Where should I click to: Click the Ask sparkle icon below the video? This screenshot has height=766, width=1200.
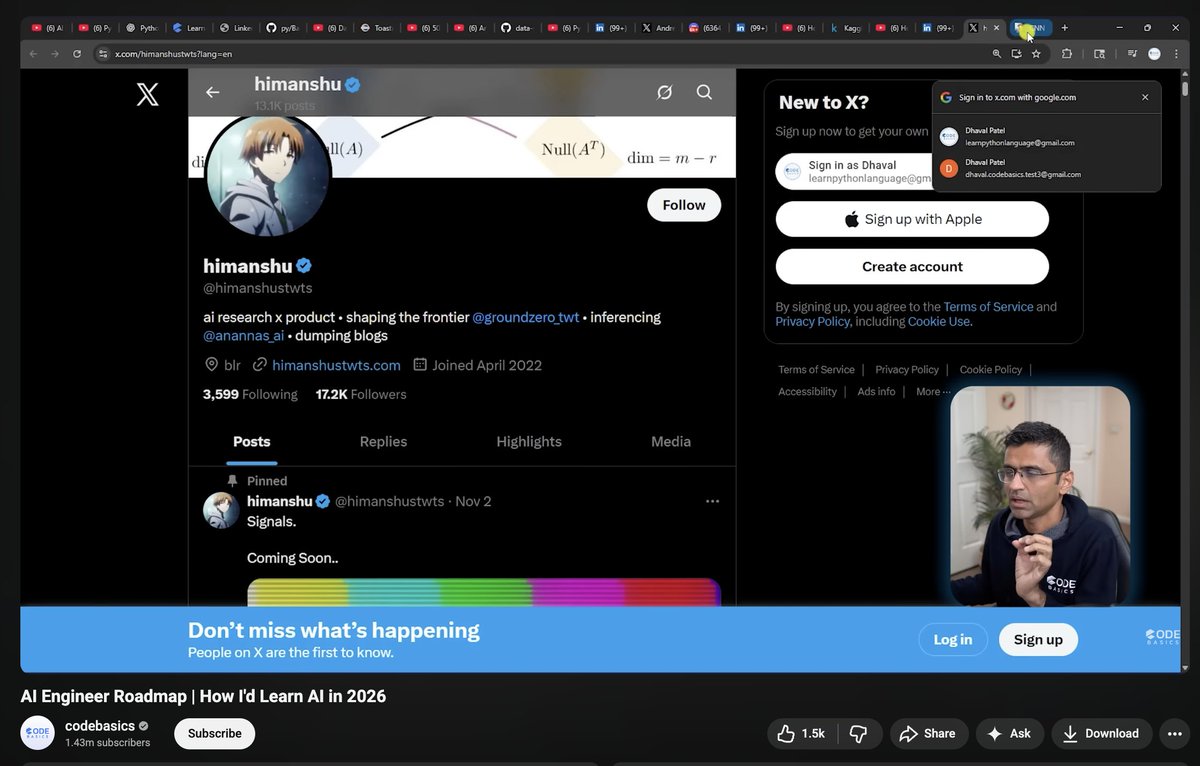[x=994, y=733]
